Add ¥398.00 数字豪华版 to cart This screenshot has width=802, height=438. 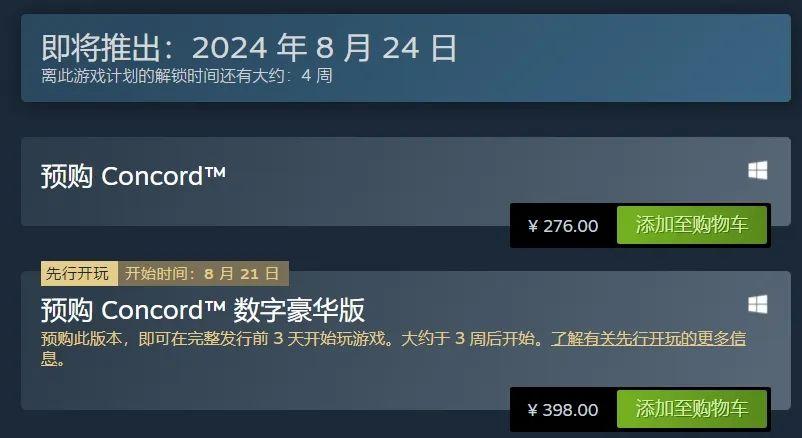pyautogui.click(x=692, y=409)
